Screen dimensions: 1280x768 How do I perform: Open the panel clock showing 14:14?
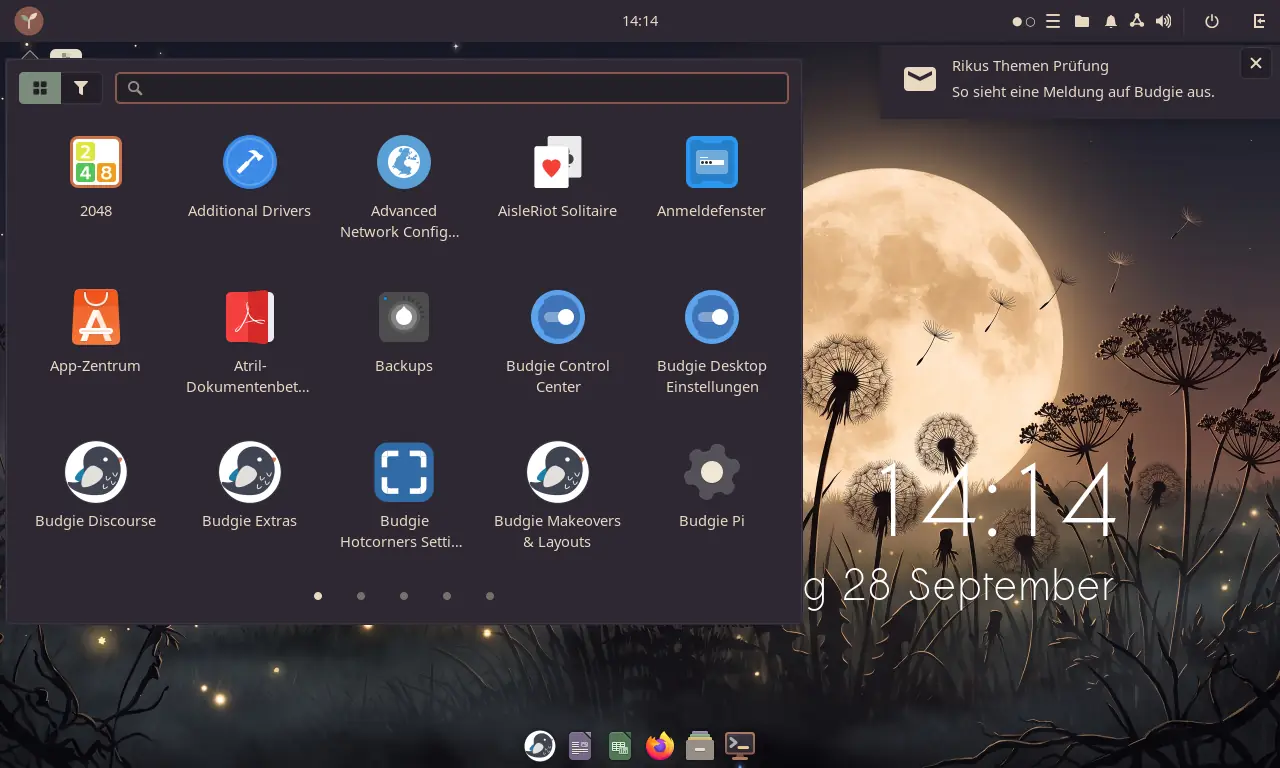point(640,21)
